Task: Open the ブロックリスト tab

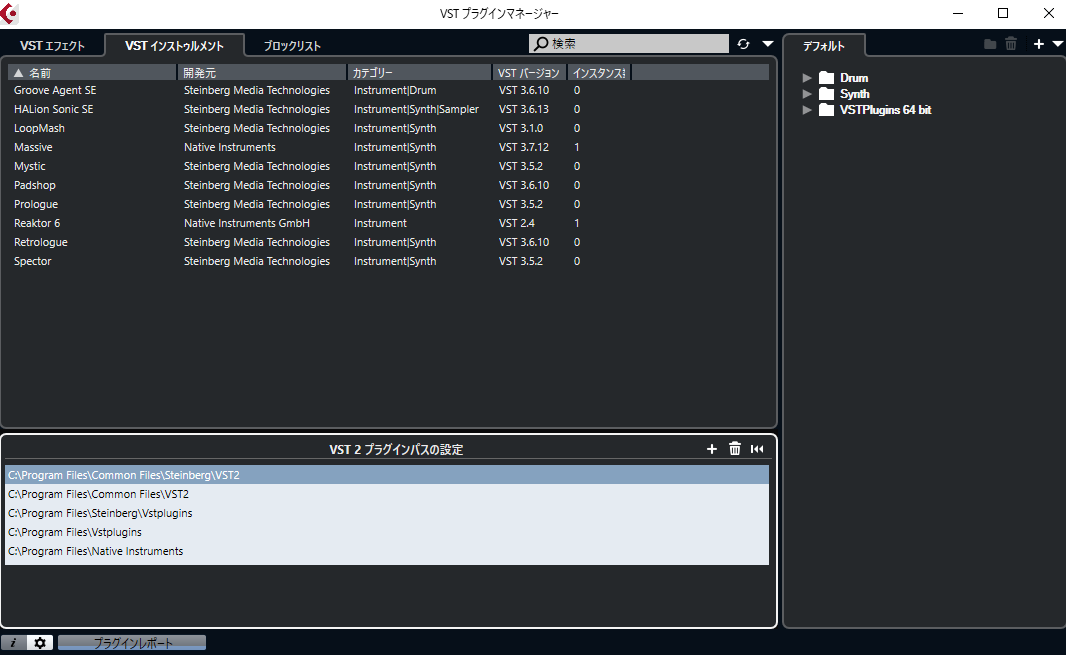Action: click(x=292, y=46)
